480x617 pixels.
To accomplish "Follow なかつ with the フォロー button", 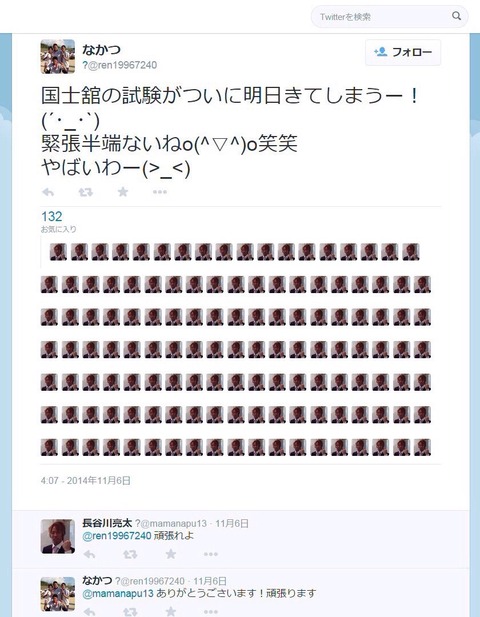I will (x=403, y=52).
